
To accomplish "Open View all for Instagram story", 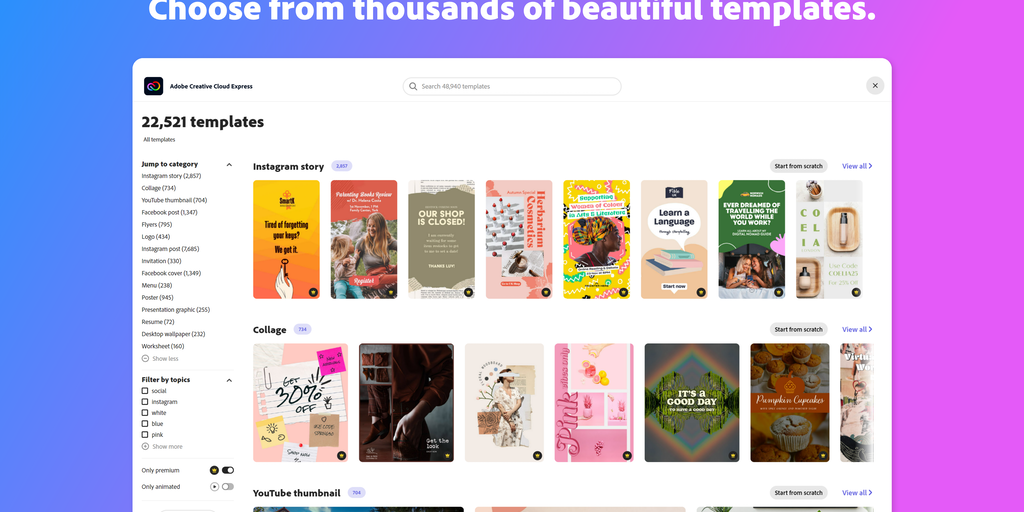I will (x=857, y=166).
